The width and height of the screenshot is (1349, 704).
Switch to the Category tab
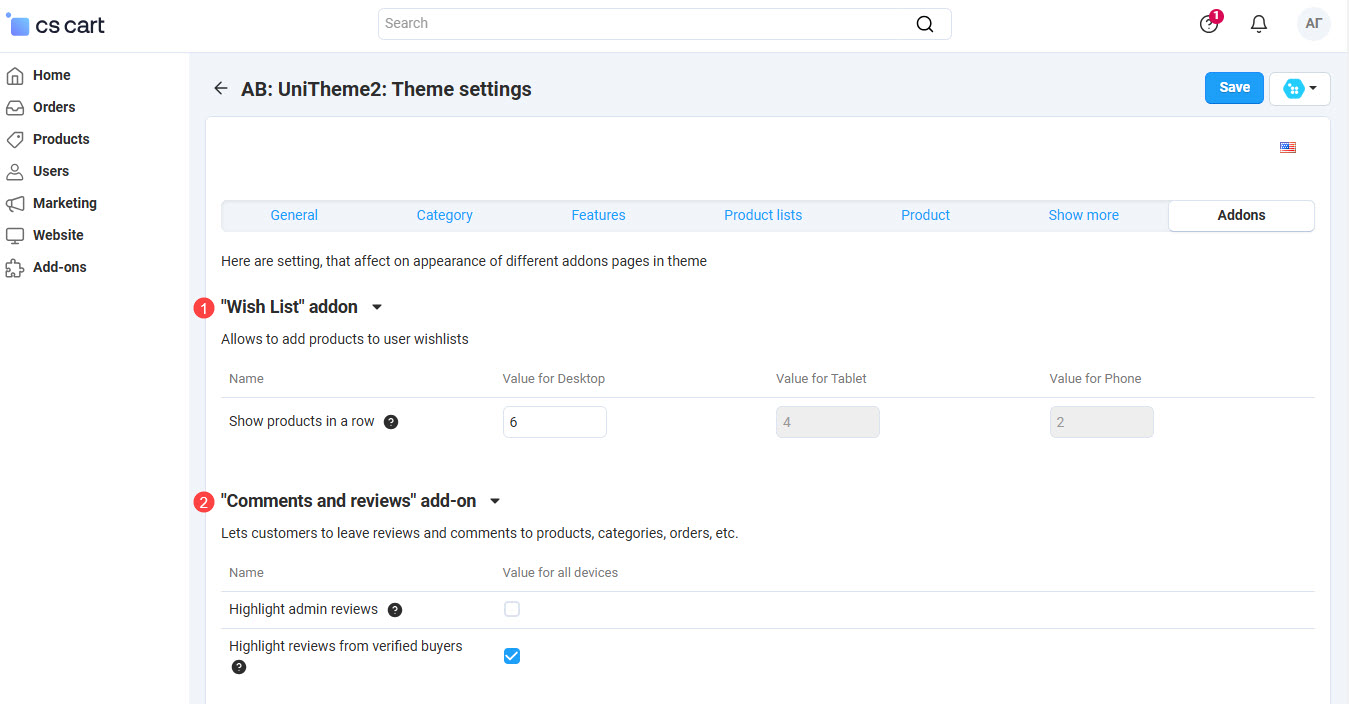coord(445,215)
